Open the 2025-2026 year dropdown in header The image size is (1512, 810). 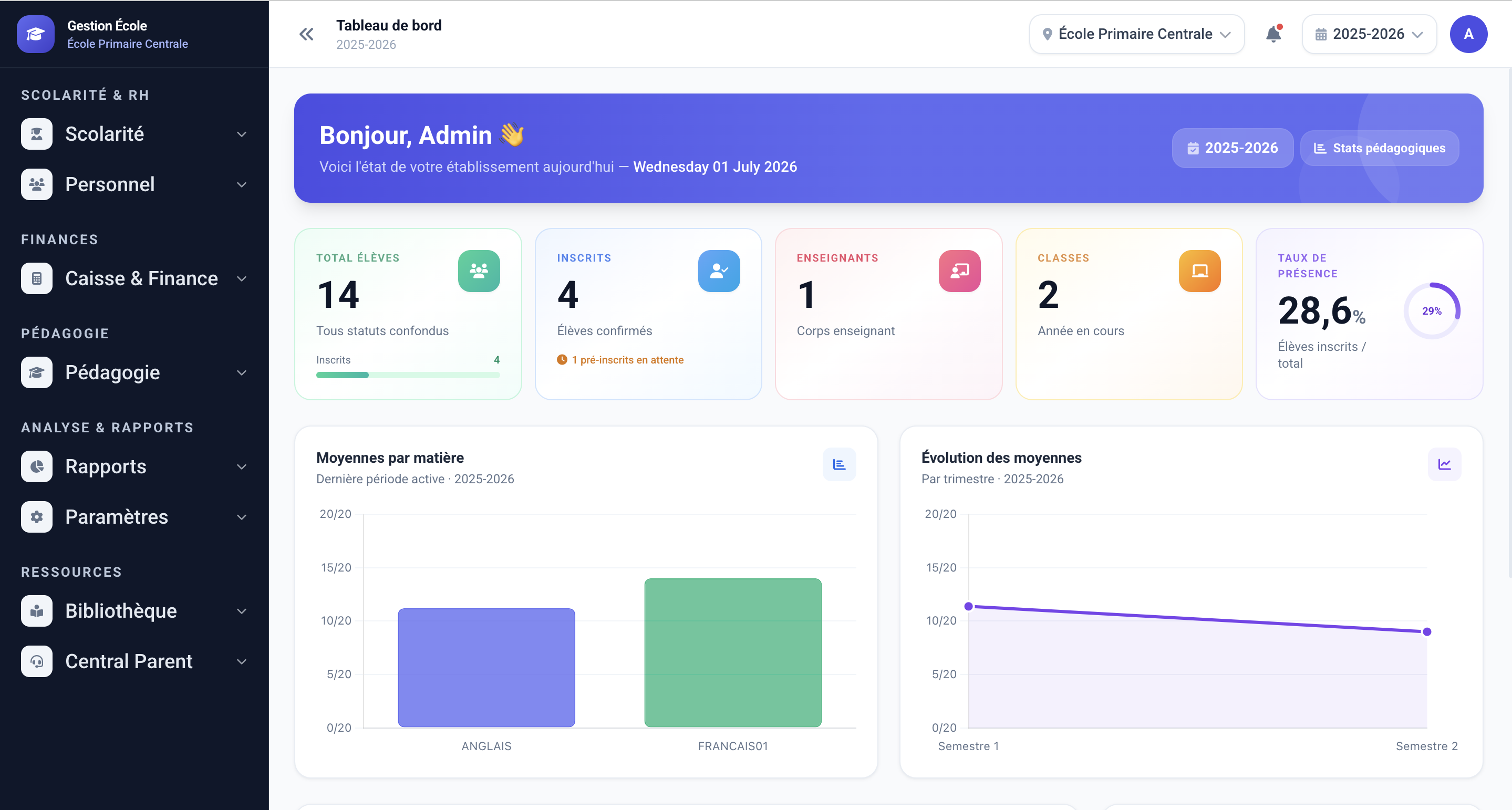pos(1369,34)
